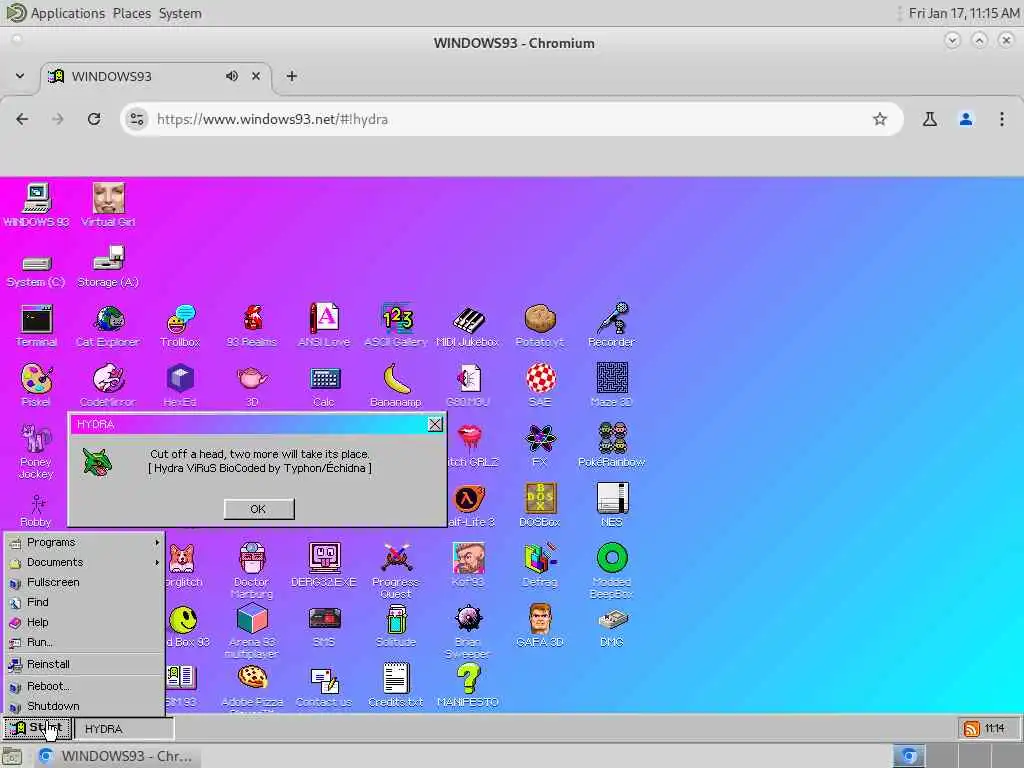Launch Piskel paint palette icon
1024x768 pixels.
click(x=36, y=385)
